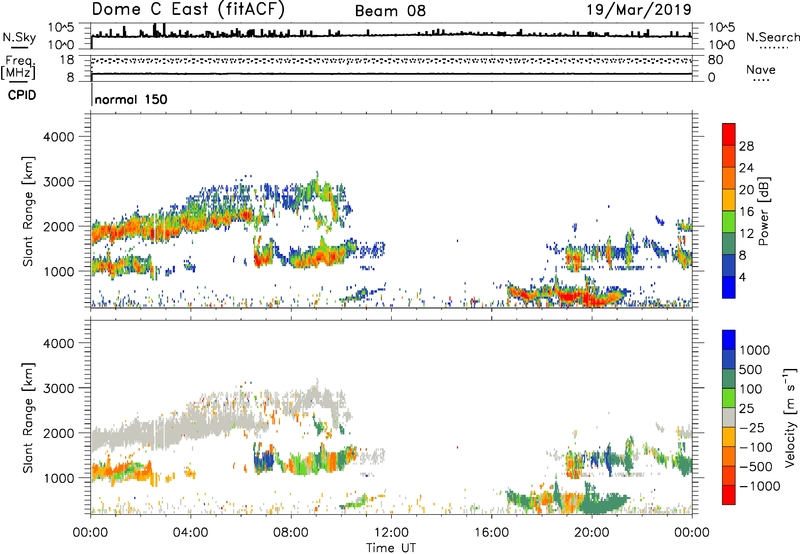Click the Power [dB] colorbar label
Viewport: 800px width, 554px height.
(x=763, y=211)
